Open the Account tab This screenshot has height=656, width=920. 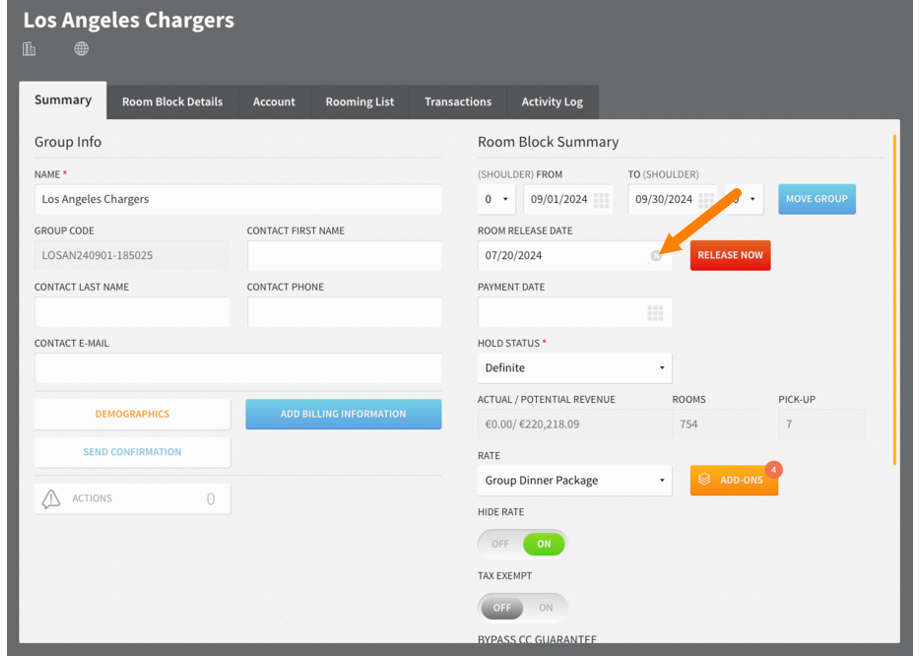click(274, 102)
